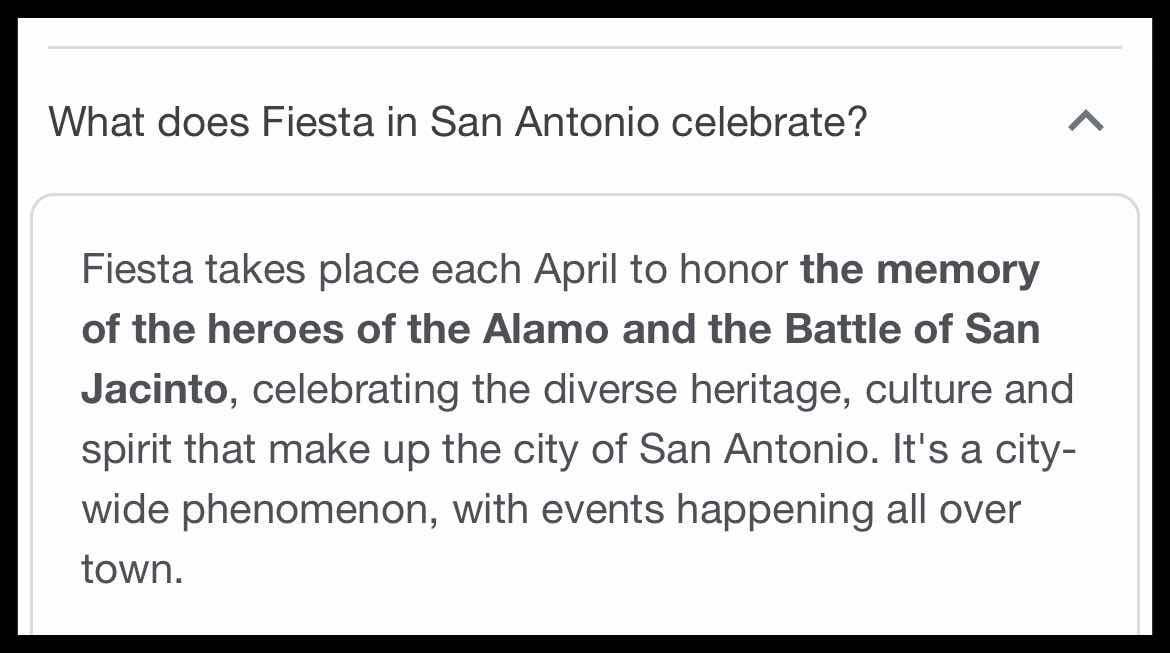Image resolution: width=1170 pixels, height=653 pixels.
Task: Collapse the Fiesta question with the up chevron
Action: [1086, 121]
